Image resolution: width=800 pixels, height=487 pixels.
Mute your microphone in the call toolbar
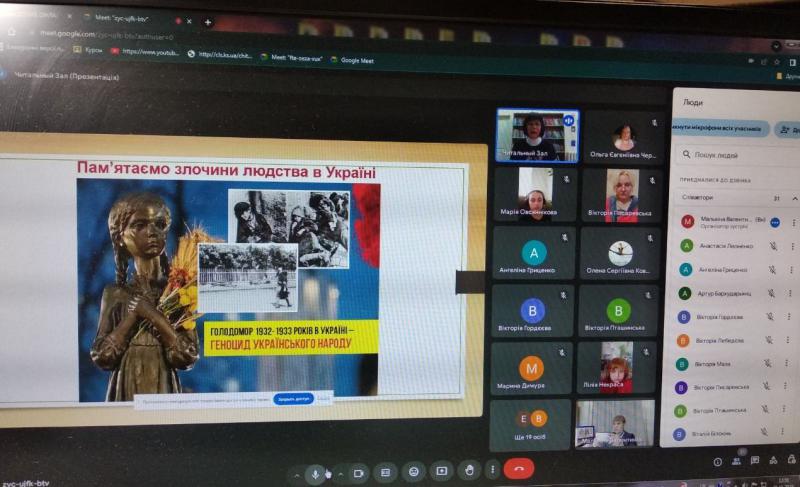coord(316,474)
